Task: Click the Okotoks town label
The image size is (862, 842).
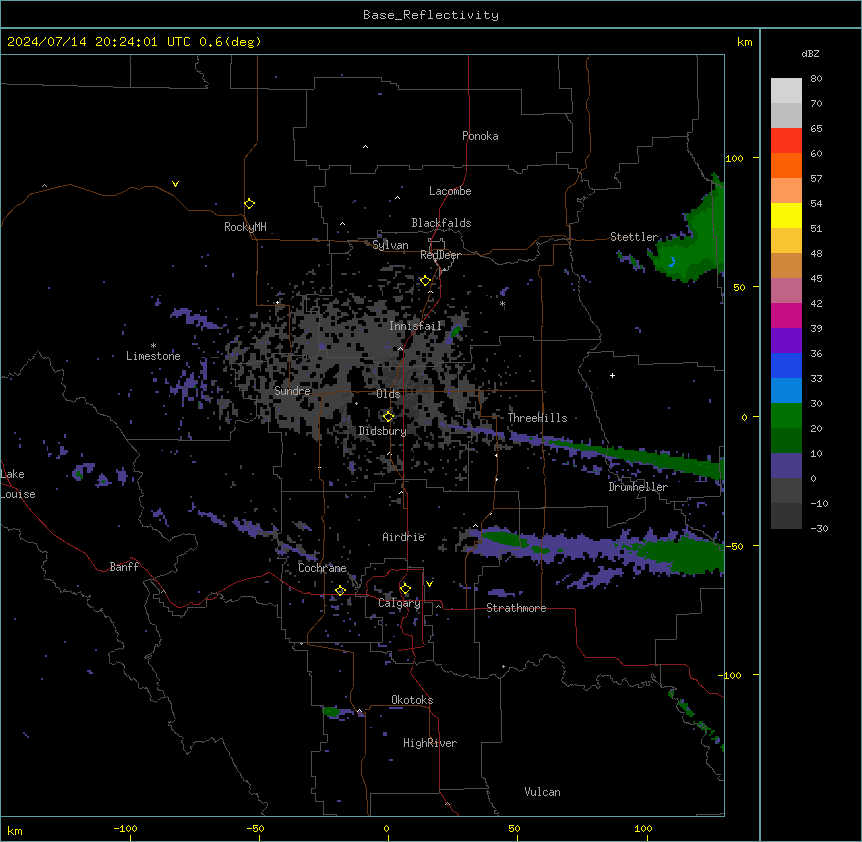Action: (x=412, y=700)
